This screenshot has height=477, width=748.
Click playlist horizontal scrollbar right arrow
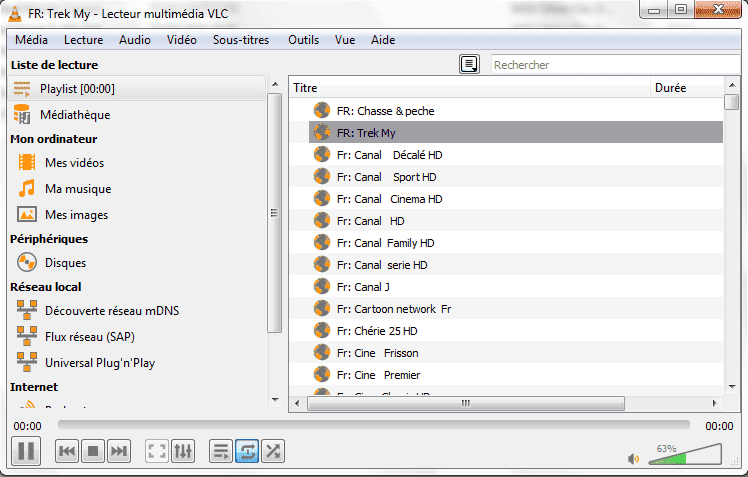(x=714, y=404)
